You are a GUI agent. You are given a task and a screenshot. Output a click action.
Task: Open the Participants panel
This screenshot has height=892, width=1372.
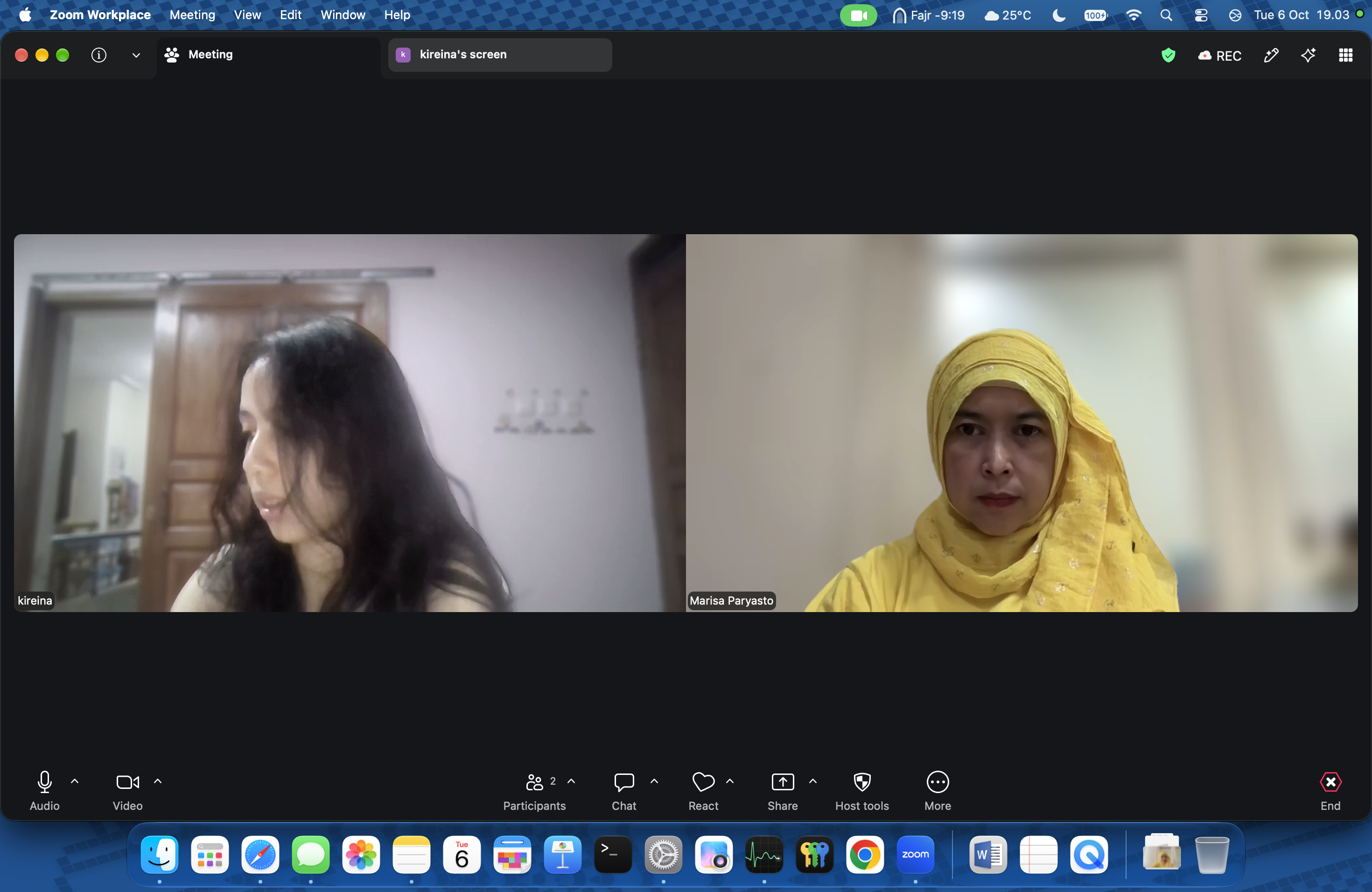pyautogui.click(x=534, y=791)
